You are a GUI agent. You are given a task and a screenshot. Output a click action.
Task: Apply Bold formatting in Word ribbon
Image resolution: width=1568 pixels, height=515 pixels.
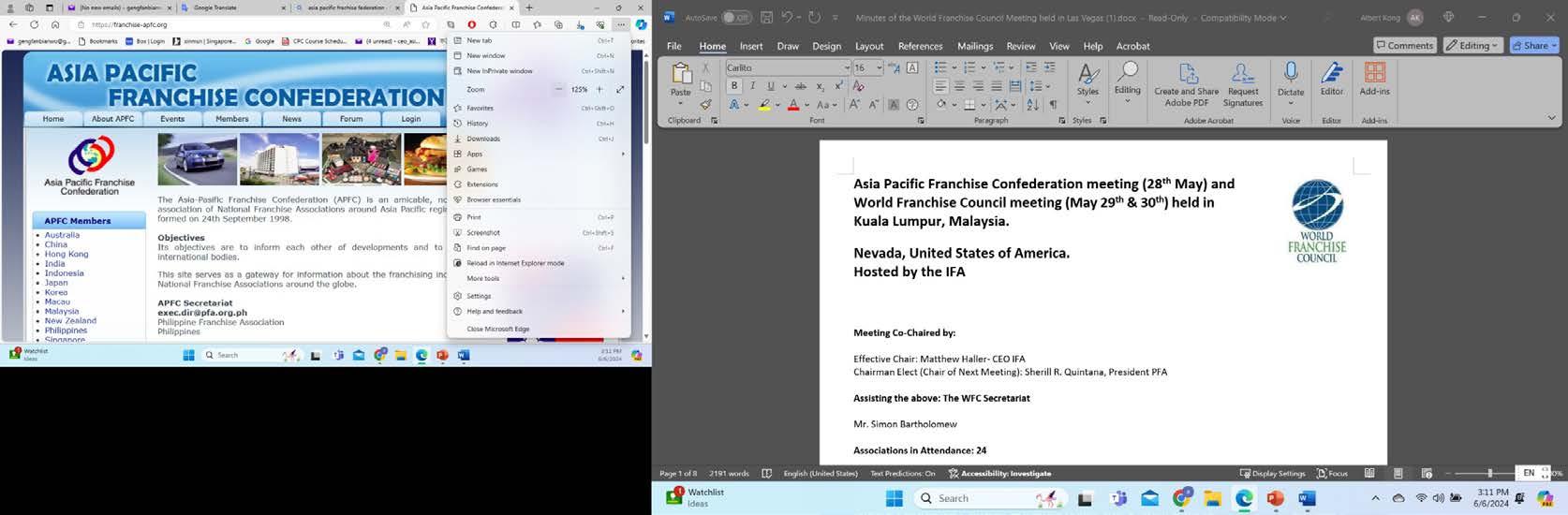click(734, 85)
